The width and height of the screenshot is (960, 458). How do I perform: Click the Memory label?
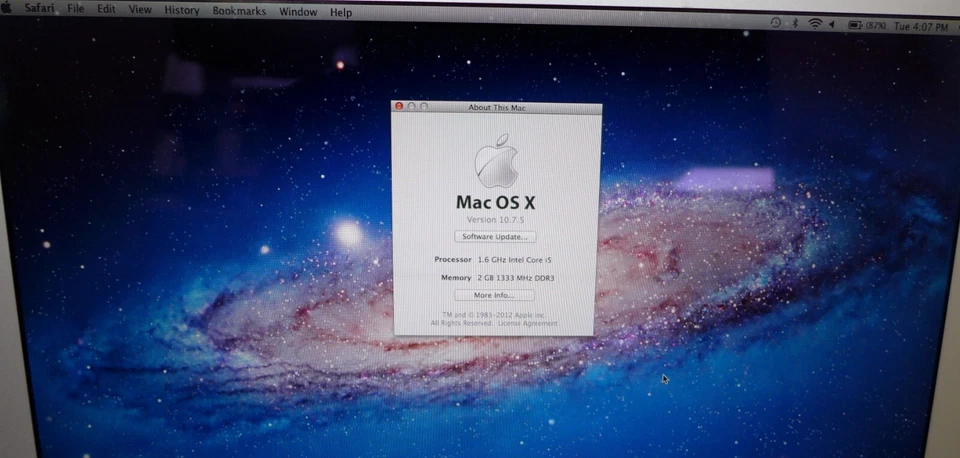(x=456, y=278)
